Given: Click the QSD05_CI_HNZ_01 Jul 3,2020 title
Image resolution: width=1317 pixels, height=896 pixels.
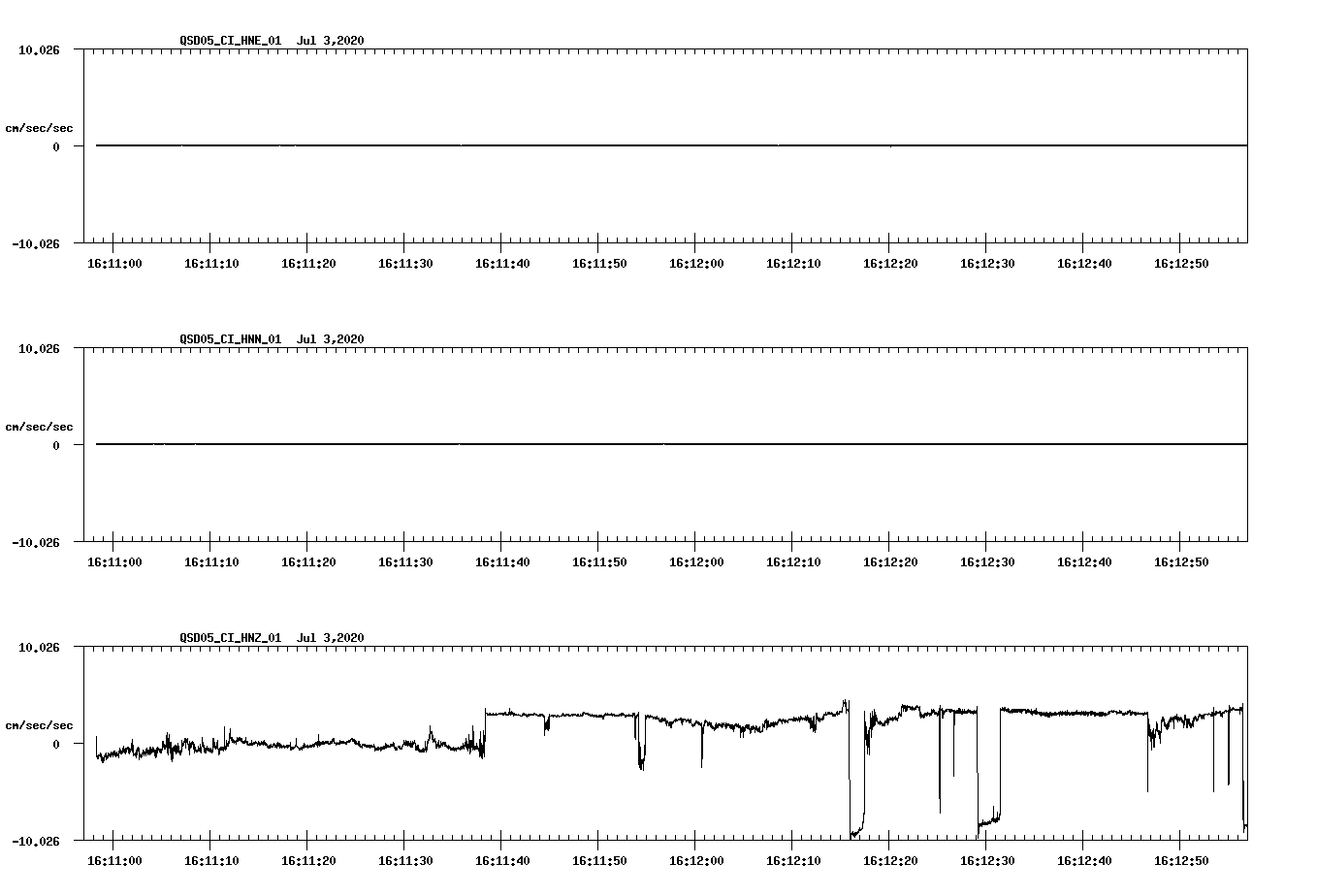Looking at the screenshot, I should (x=272, y=637).
